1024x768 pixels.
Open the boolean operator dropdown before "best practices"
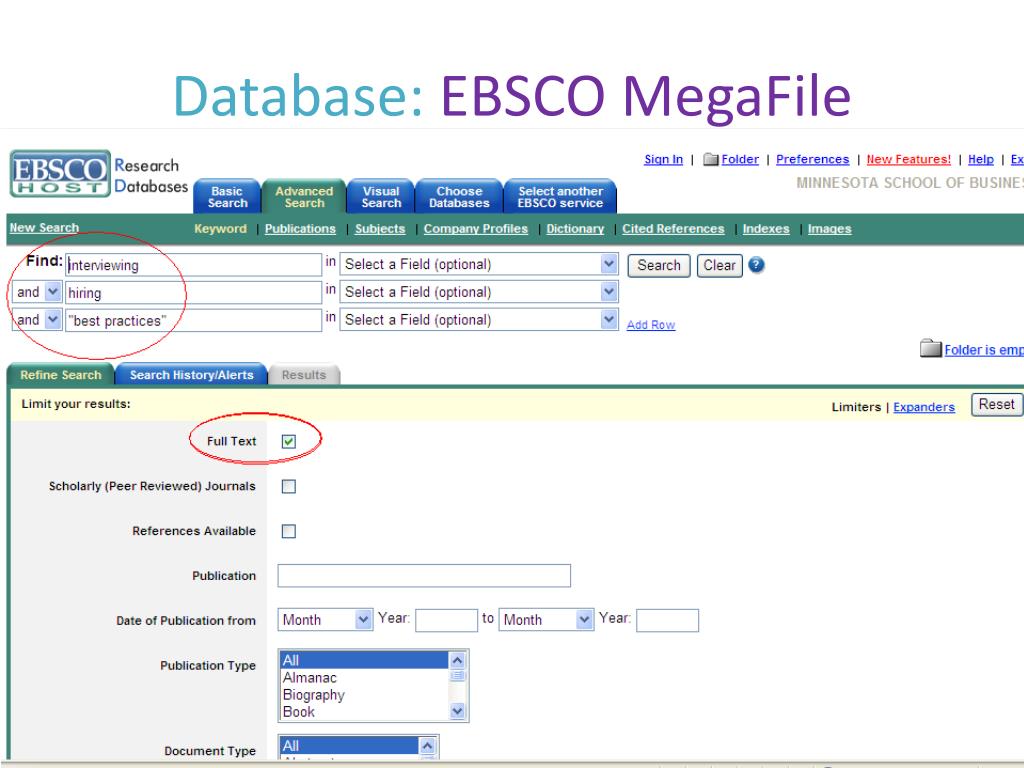[x=37, y=320]
